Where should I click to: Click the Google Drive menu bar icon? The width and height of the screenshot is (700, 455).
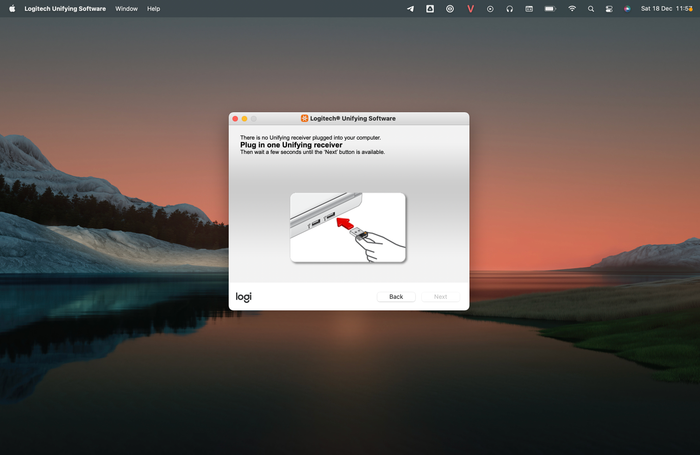pyautogui.click(x=430, y=8)
